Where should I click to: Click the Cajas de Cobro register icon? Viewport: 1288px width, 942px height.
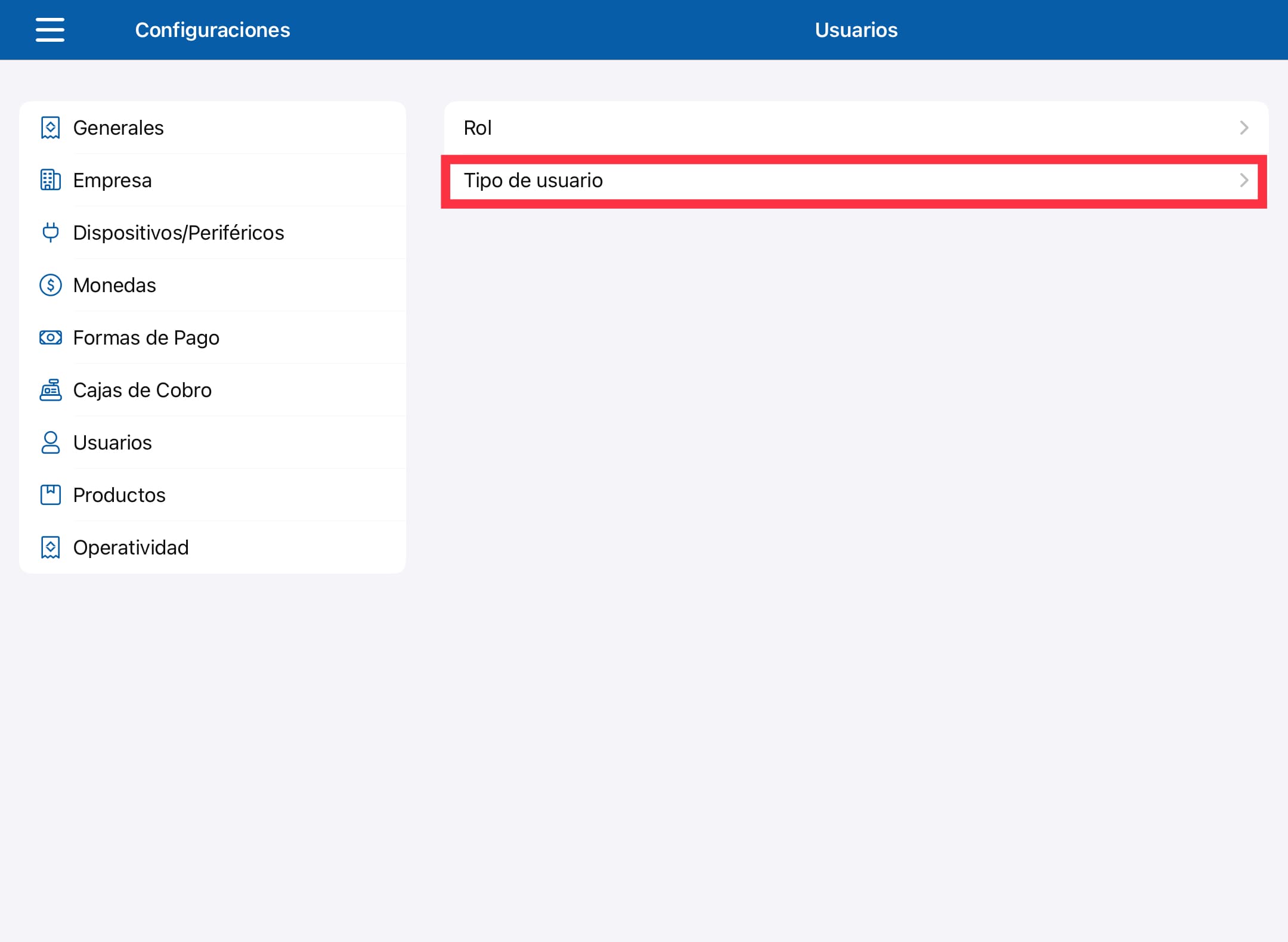[x=51, y=390]
